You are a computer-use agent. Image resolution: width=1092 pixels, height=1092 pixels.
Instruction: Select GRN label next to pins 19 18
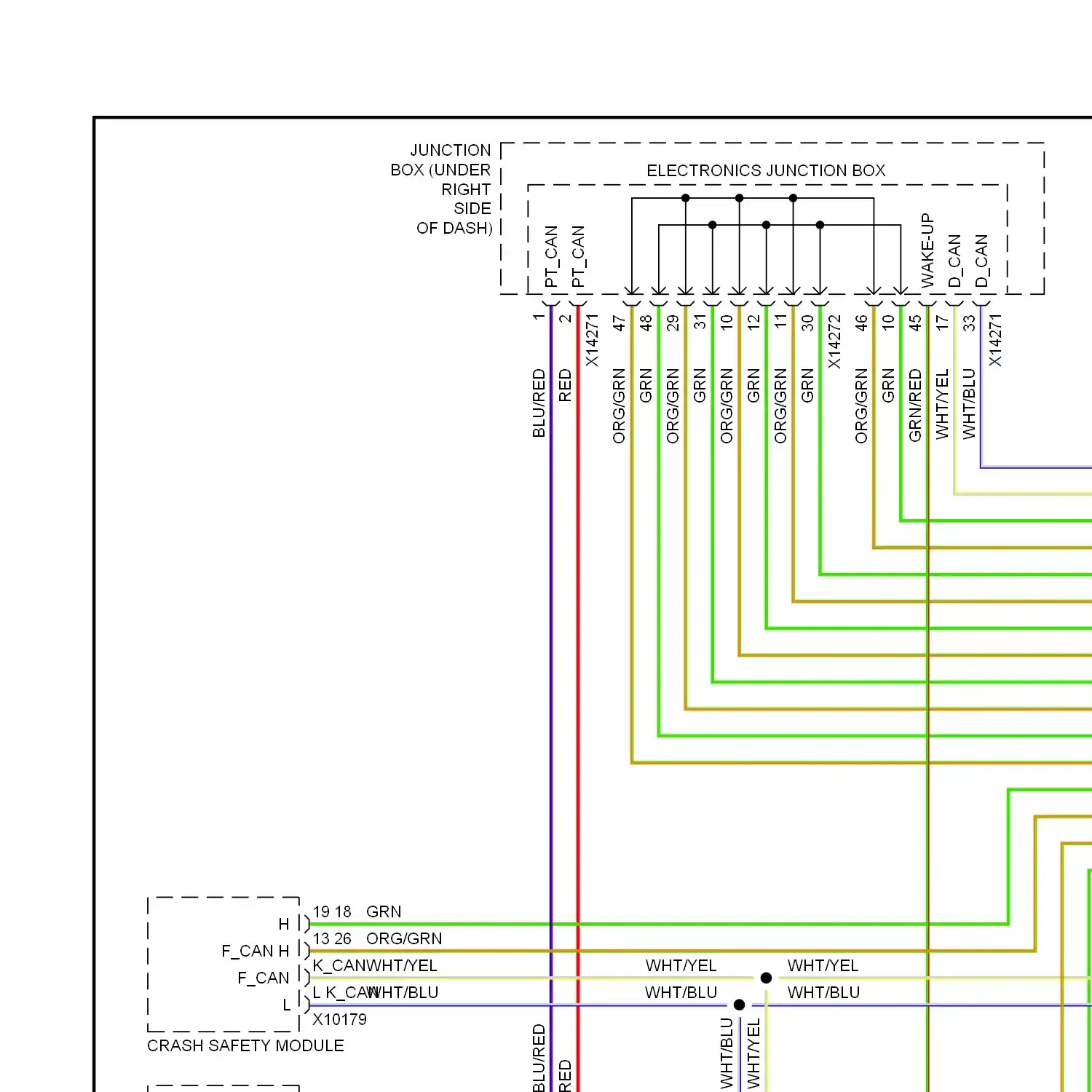384,911
